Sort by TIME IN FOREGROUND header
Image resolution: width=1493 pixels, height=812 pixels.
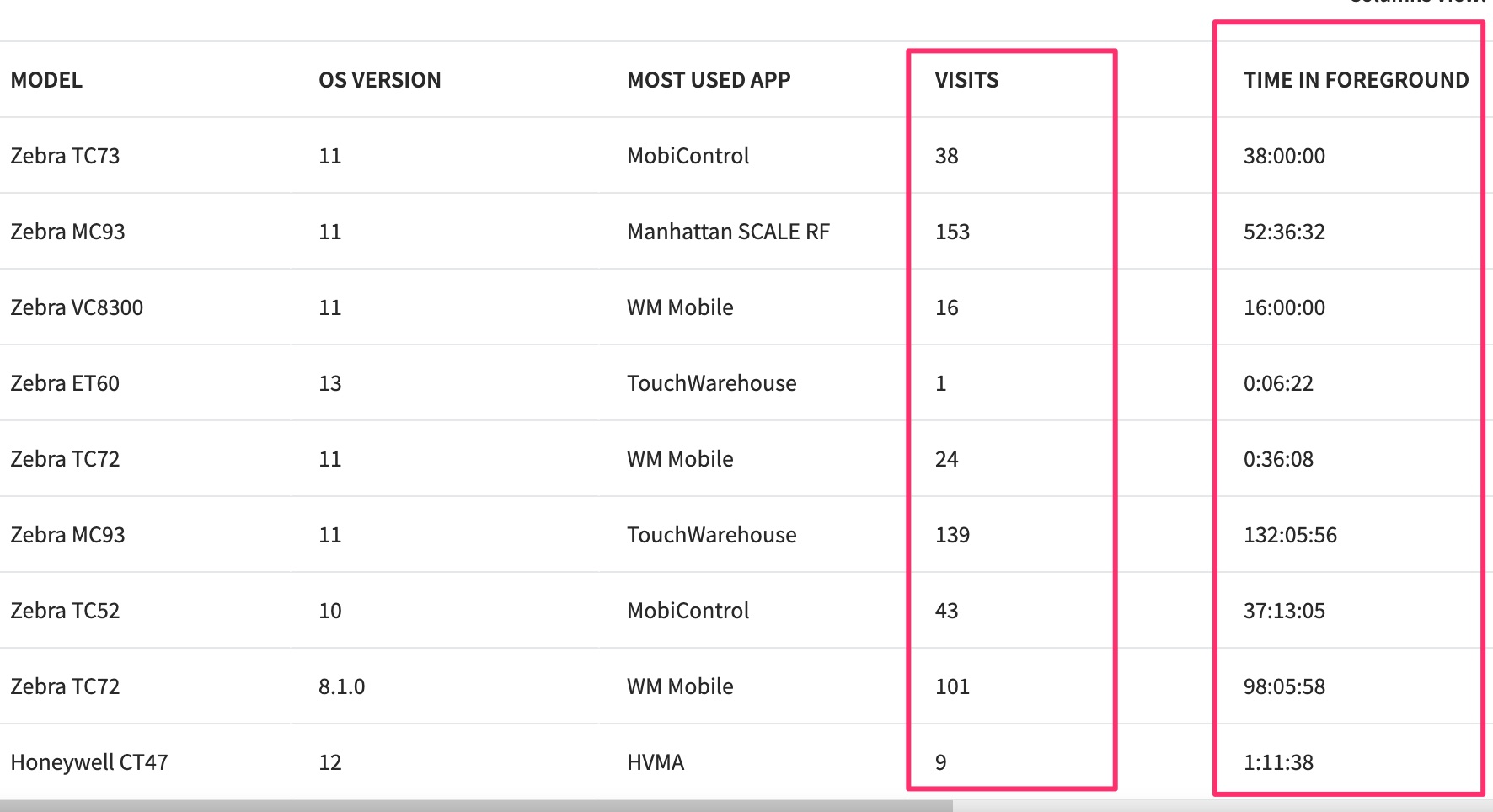(1356, 80)
